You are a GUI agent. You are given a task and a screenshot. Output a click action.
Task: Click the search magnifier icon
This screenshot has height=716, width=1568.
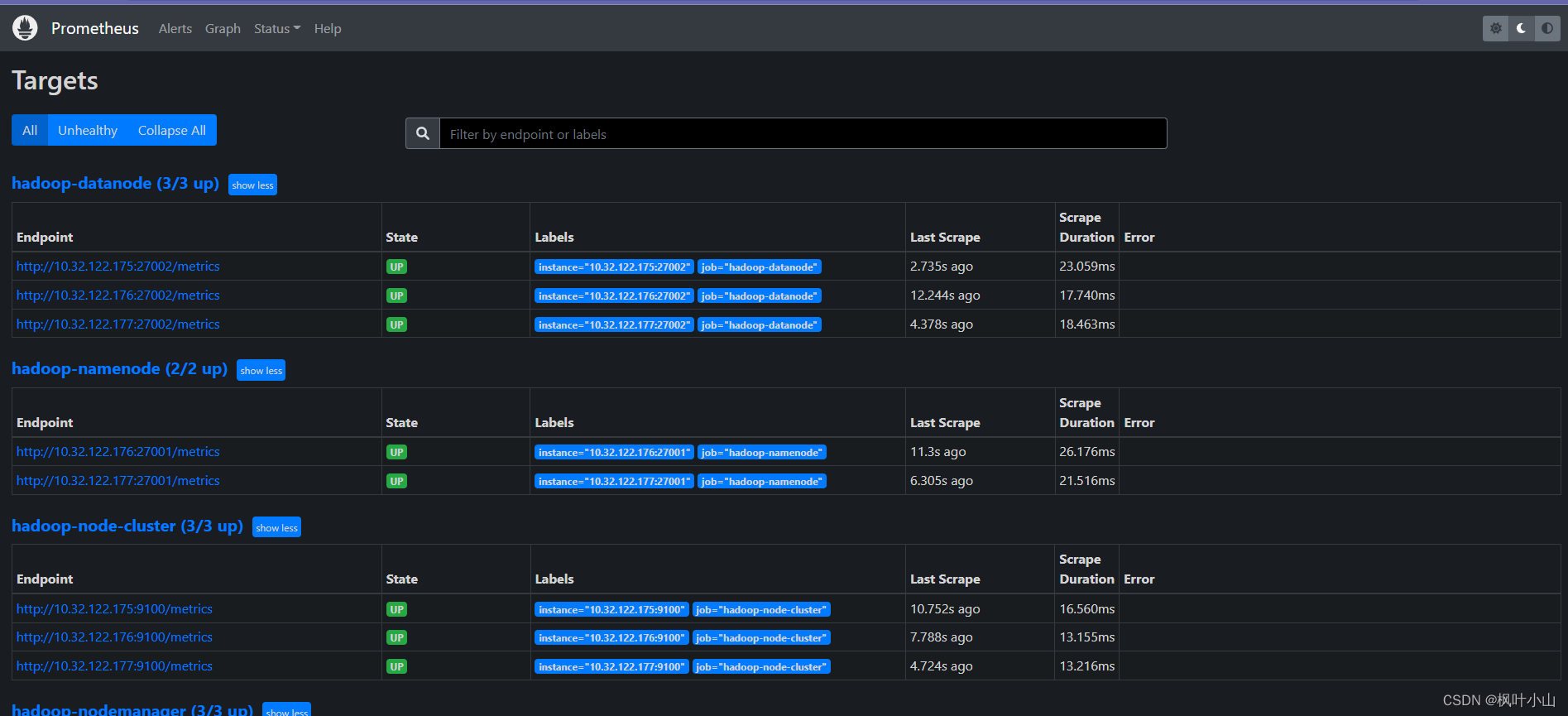point(423,133)
